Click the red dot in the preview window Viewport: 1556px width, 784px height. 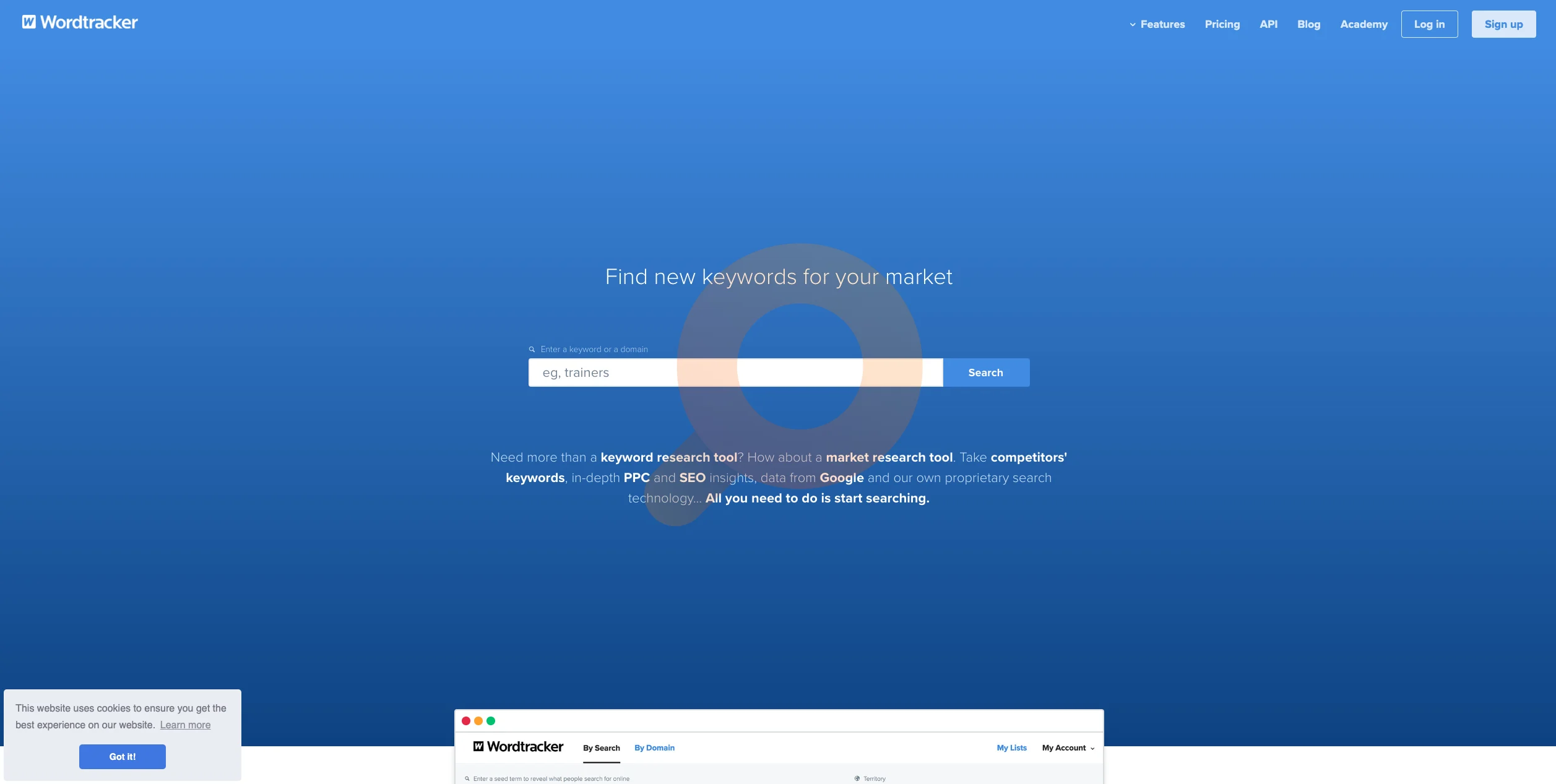[466, 721]
